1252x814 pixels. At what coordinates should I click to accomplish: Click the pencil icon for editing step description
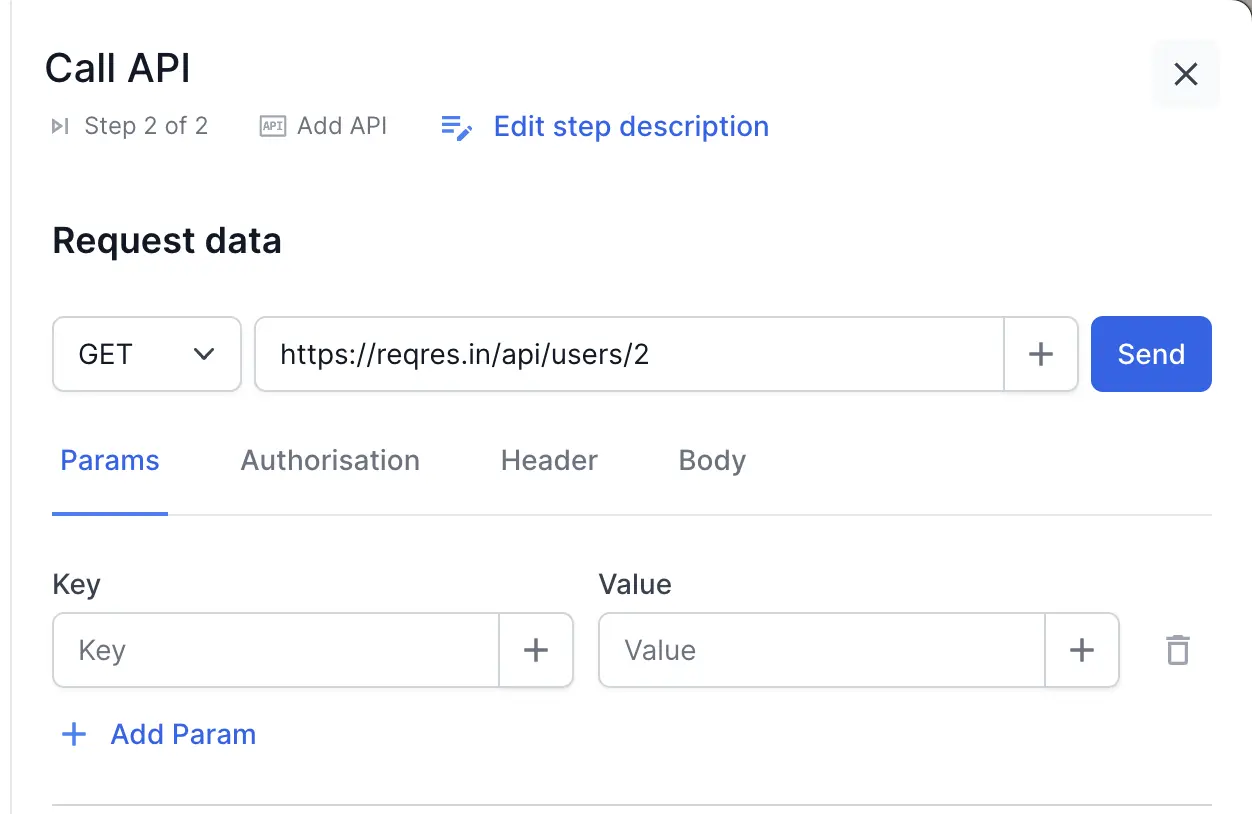(x=457, y=128)
